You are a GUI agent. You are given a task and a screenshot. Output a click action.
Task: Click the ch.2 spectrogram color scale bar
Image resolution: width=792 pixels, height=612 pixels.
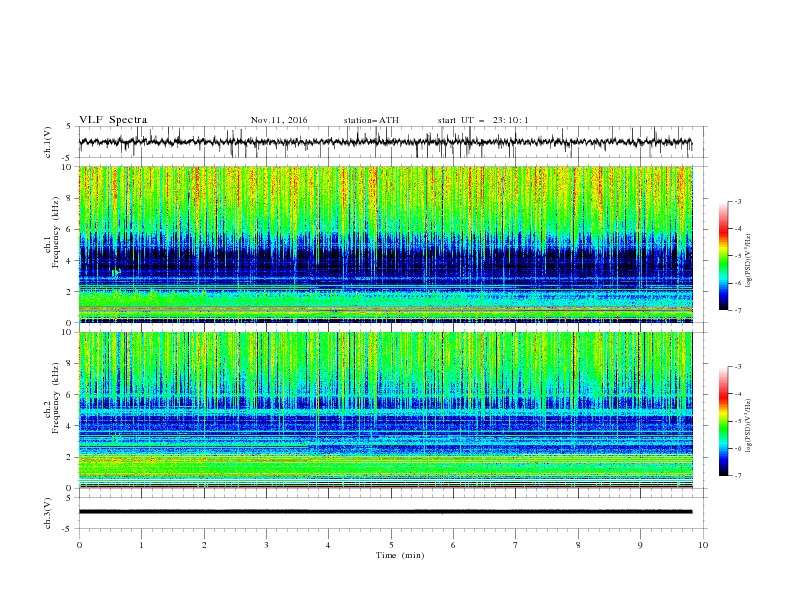coord(724,421)
